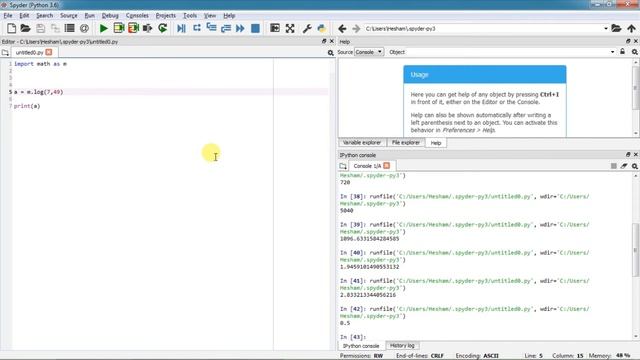This screenshot has width=640, height=360.
Task: Open PYTHONPATH manager python icon
Action: tap(322, 28)
